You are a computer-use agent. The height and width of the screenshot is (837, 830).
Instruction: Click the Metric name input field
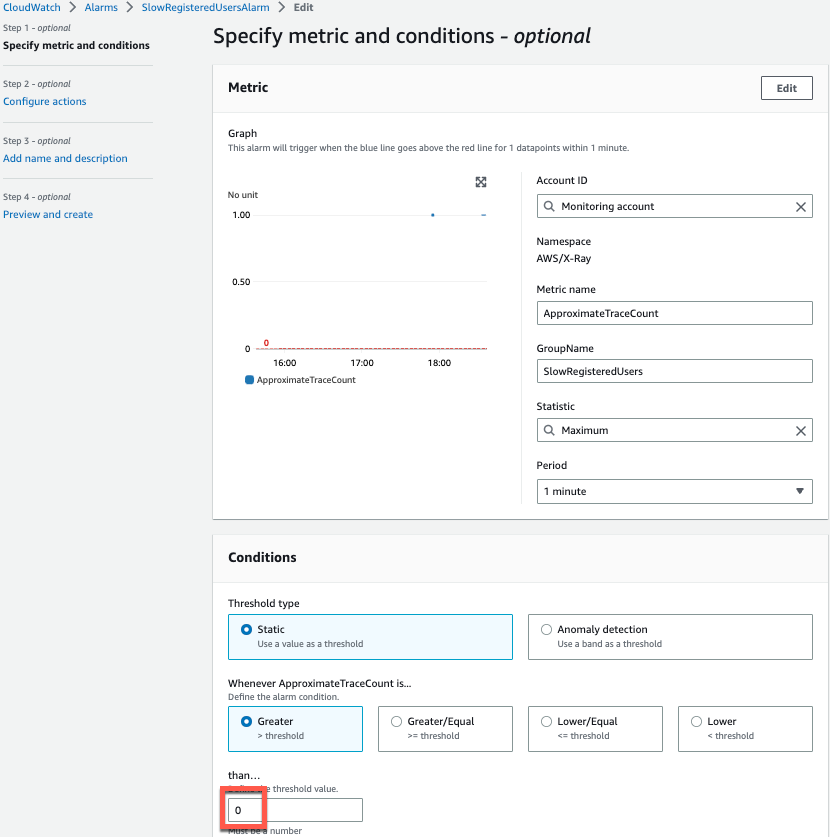pos(674,313)
